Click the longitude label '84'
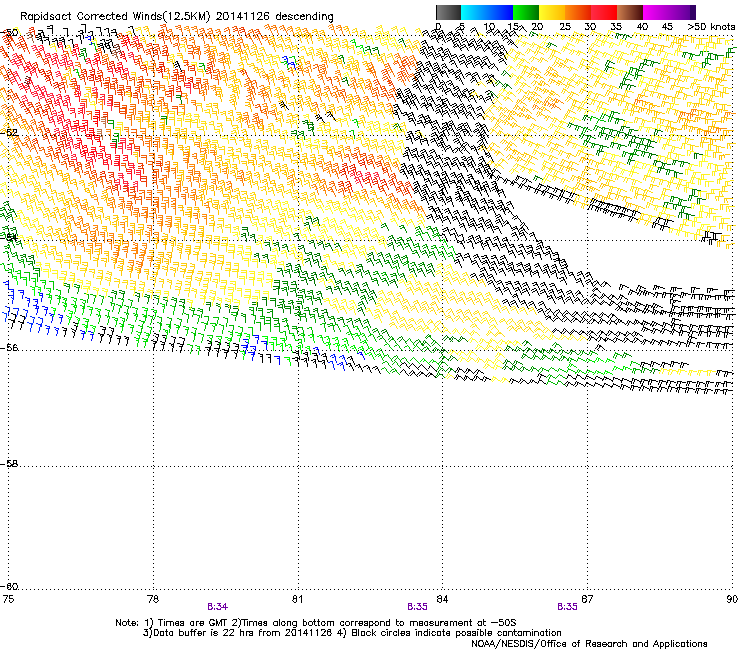The height and width of the screenshot is (650, 740). click(x=442, y=599)
